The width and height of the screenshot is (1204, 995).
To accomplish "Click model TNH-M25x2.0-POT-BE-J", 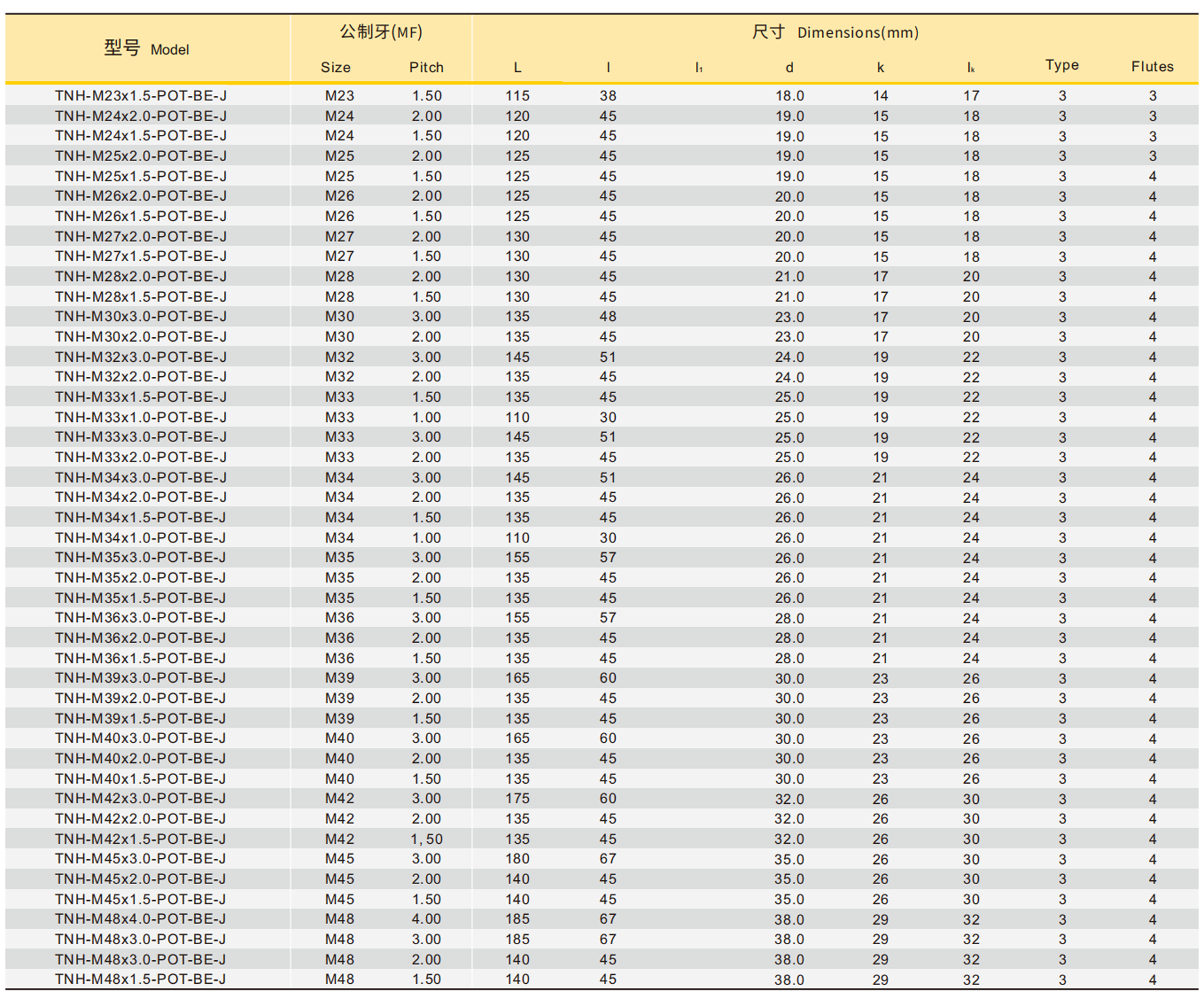I will coord(140,156).
